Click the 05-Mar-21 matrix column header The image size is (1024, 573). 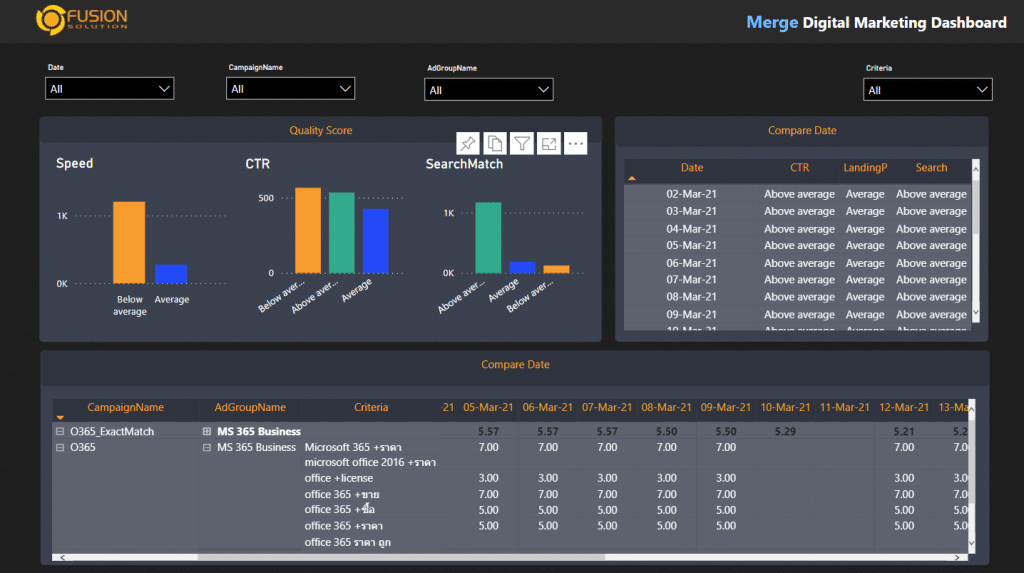[x=488, y=407]
